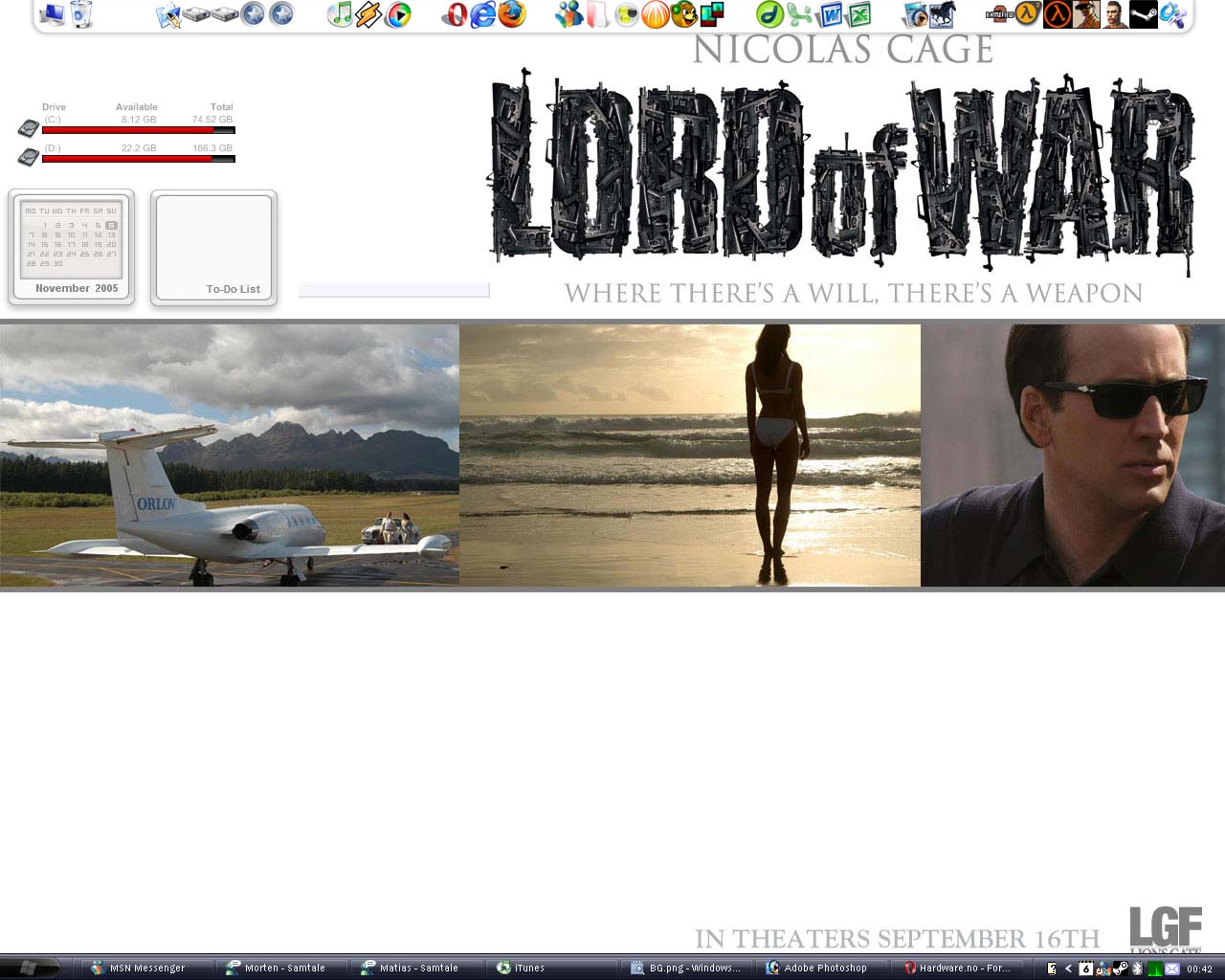
Task: Launch Internet Explorer from the dock
Action: [483, 14]
